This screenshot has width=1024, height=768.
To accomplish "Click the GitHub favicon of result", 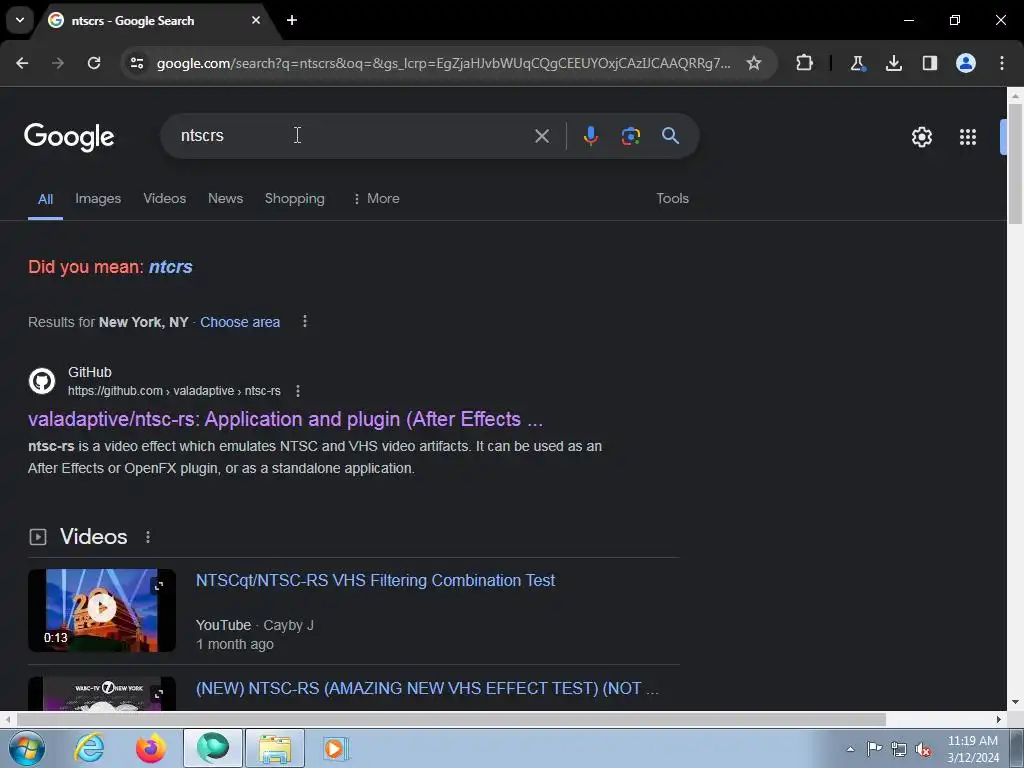I will 42,381.
